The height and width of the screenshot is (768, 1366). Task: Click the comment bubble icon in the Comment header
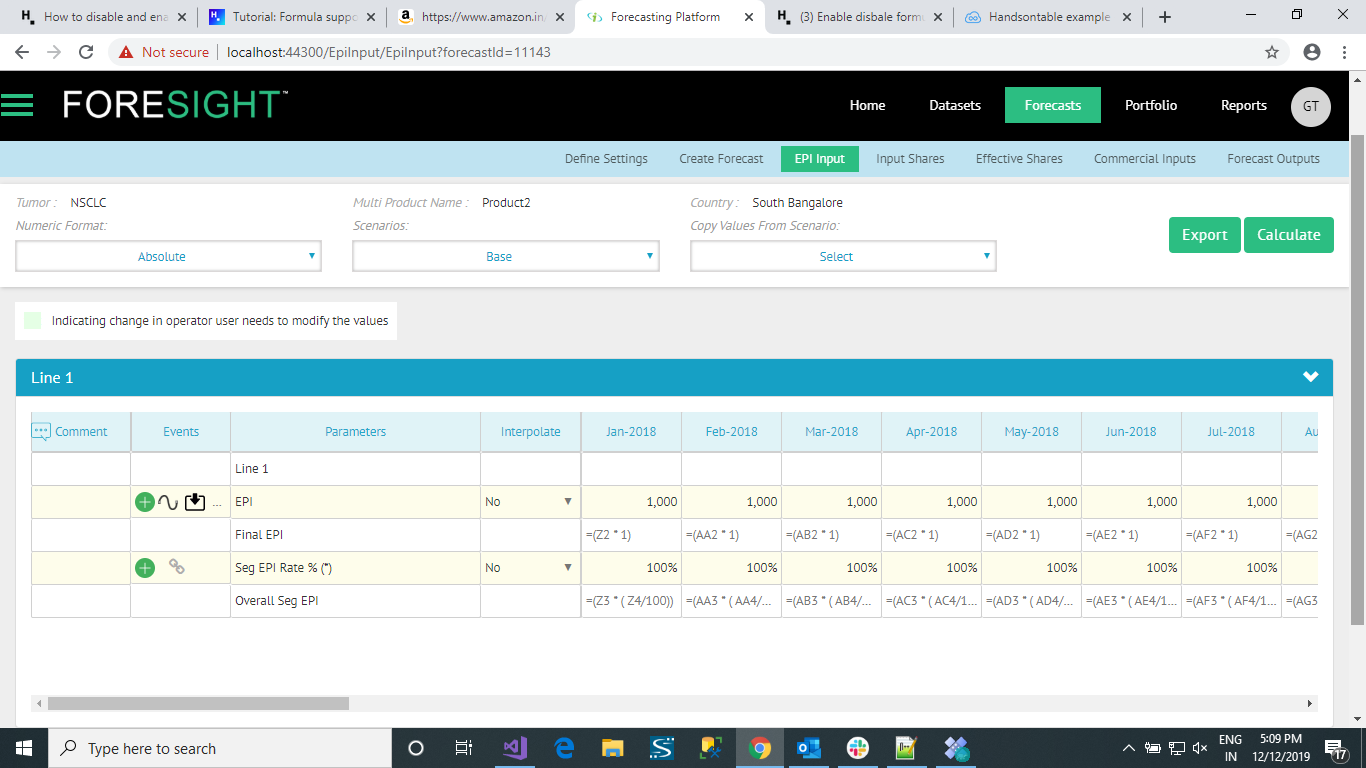tap(41, 432)
